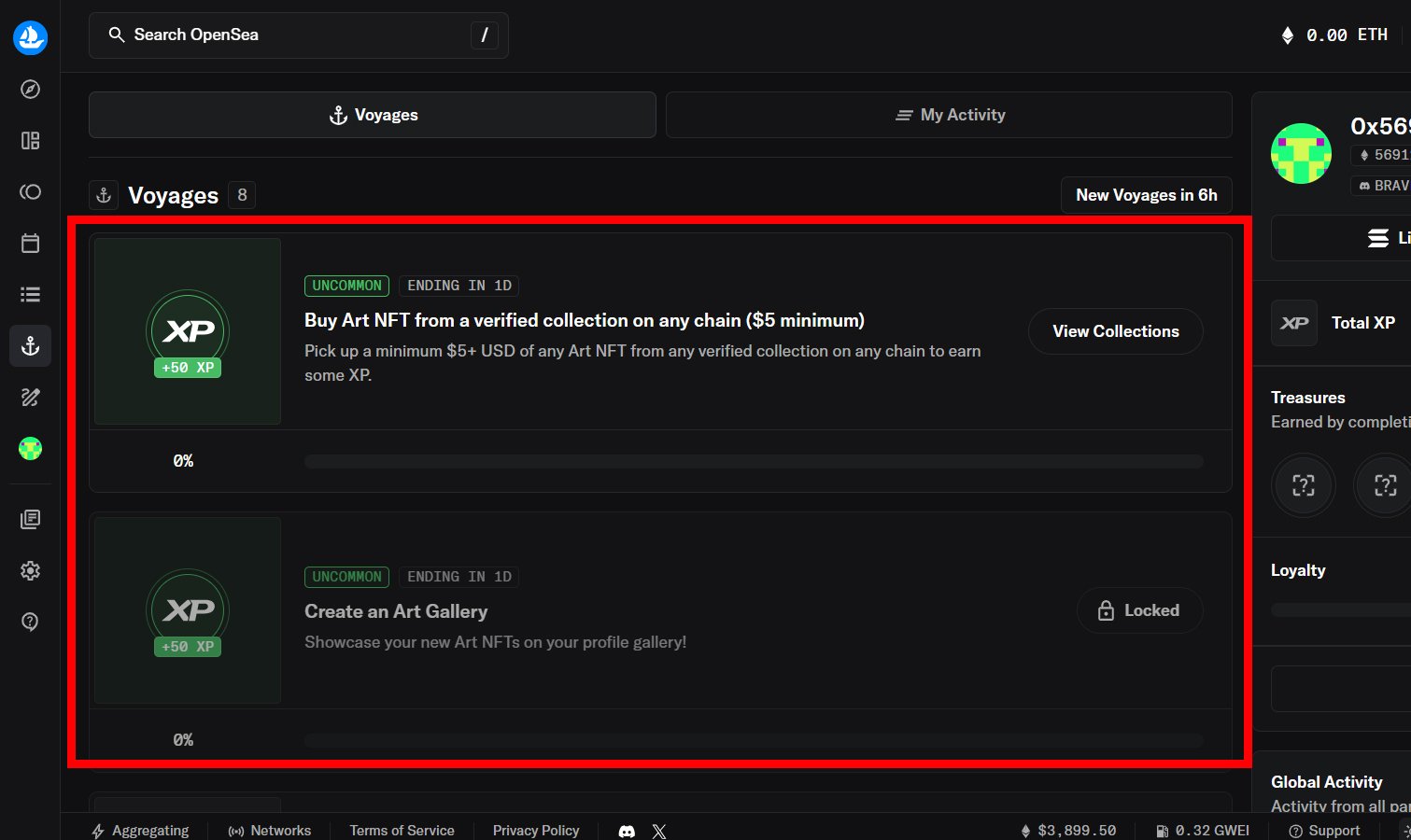Open the Discover compass icon in sidebar
The width and height of the screenshot is (1411, 840).
coord(30,90)
